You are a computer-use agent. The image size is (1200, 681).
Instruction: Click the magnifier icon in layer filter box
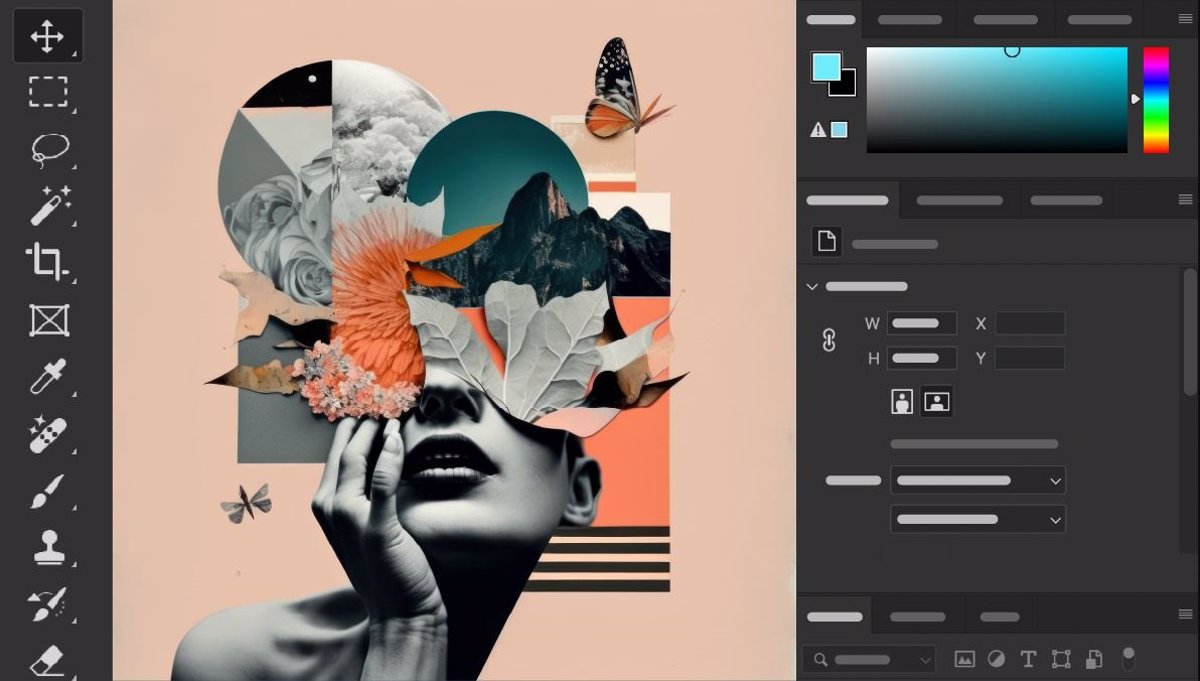point(820,659)
